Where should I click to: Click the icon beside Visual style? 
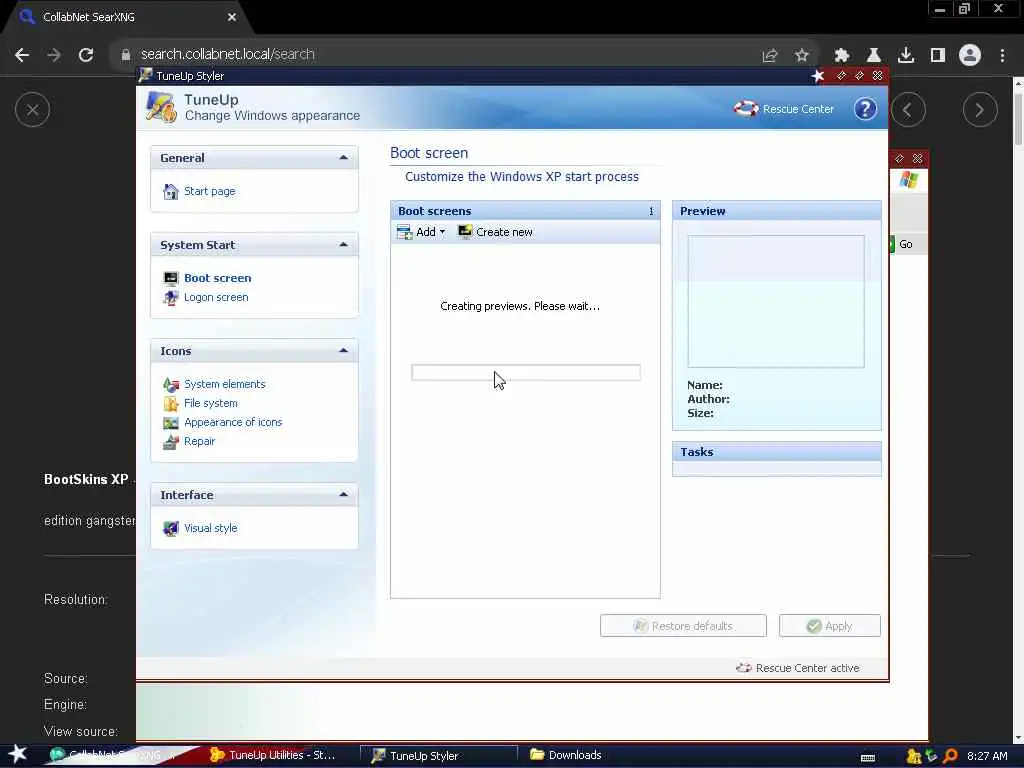point(170,528)
